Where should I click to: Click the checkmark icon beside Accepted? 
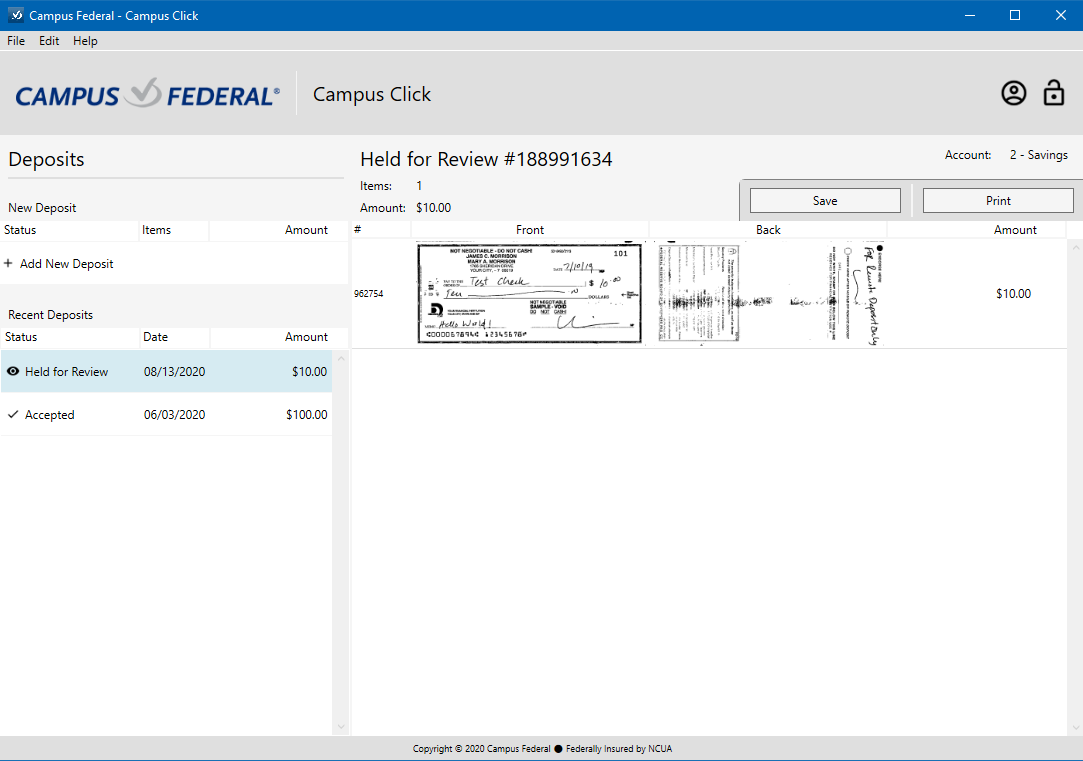pos(12,414)
